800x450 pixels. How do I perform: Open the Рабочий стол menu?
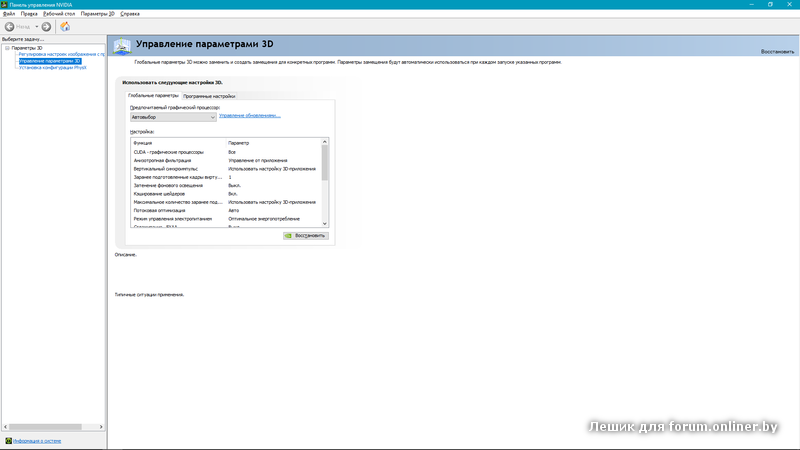pyautogui.click(x=59, y=14)
